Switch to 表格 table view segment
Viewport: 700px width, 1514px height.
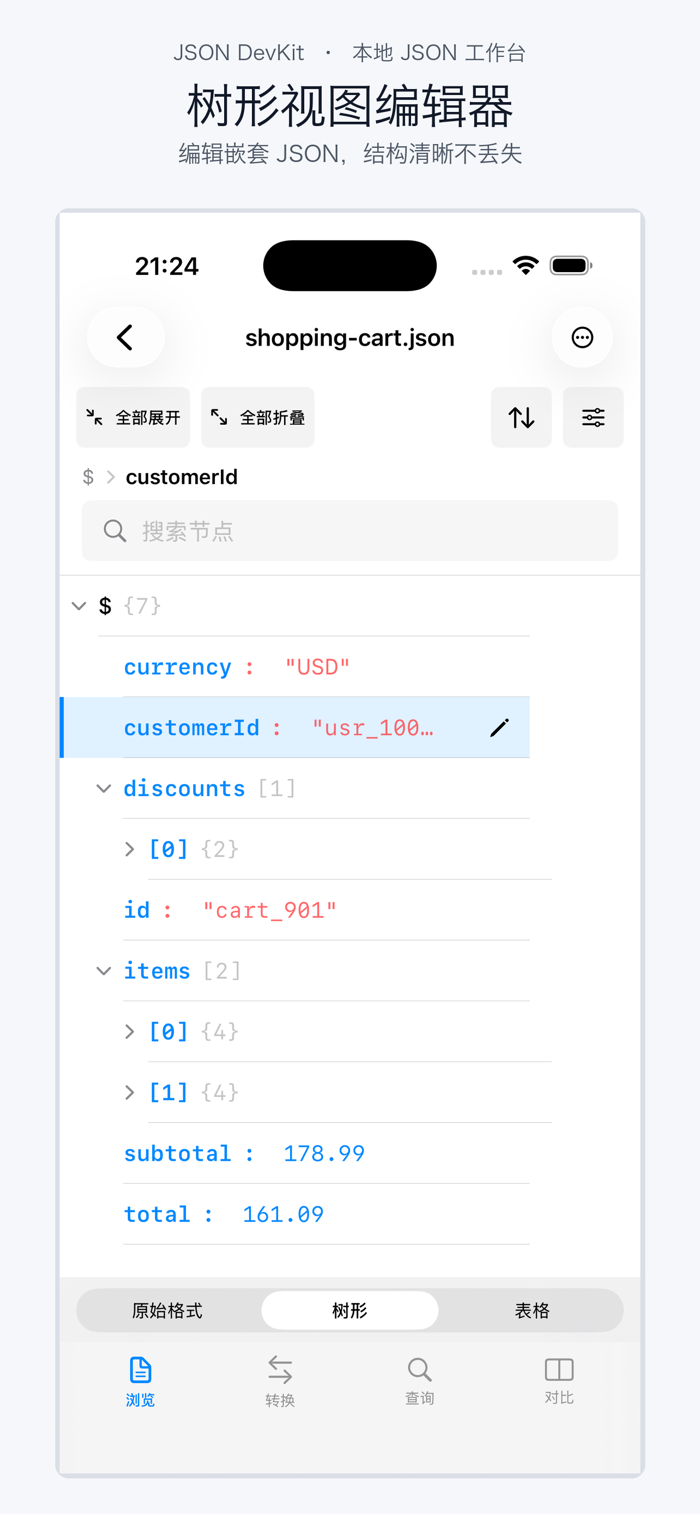532,1310
